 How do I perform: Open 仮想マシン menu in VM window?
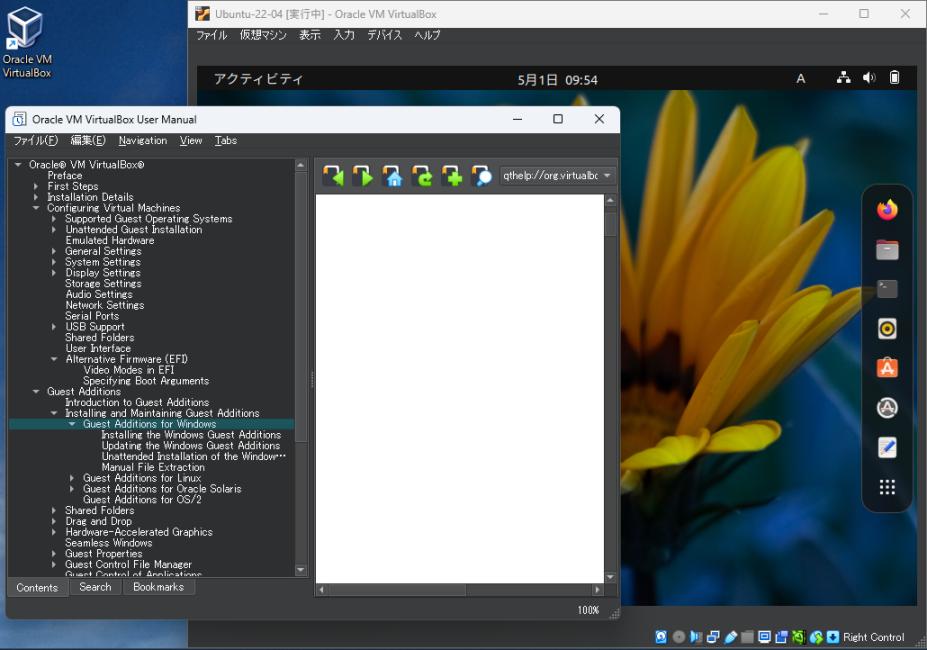click(263, 35)
